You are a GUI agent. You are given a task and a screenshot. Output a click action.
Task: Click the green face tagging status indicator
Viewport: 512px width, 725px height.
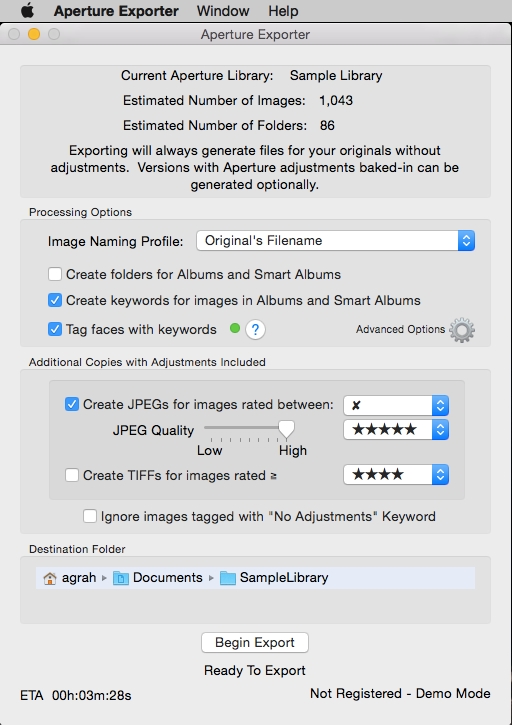coord(235,328)
